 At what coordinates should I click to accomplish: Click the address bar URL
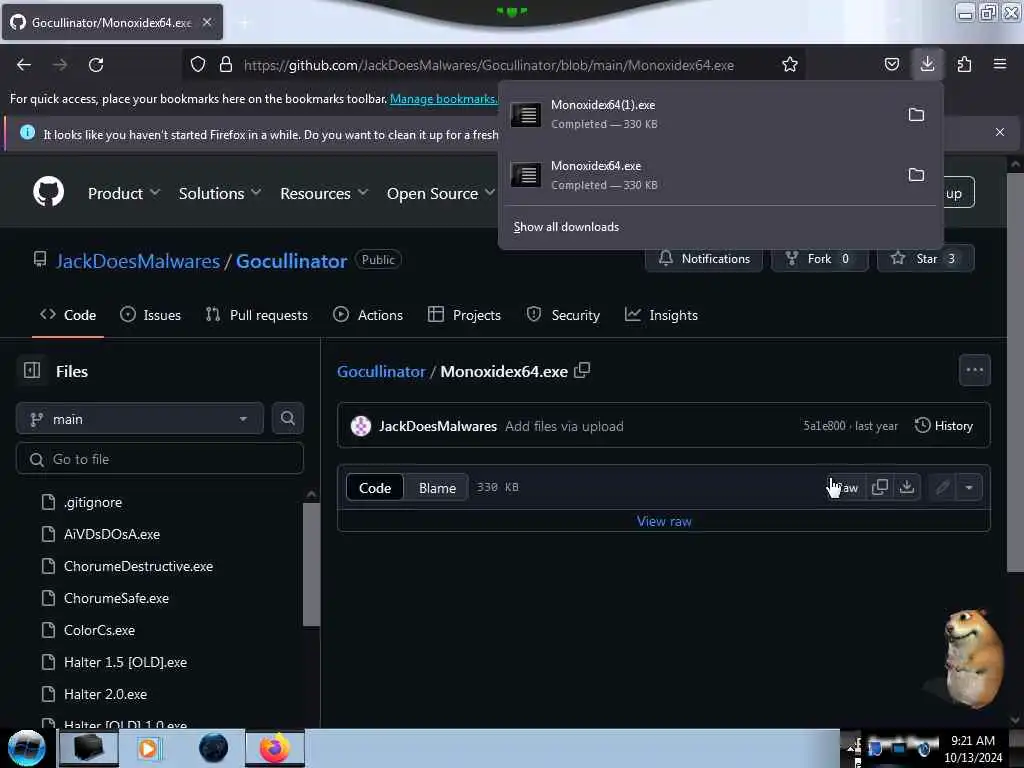click(x=488, y=65)
